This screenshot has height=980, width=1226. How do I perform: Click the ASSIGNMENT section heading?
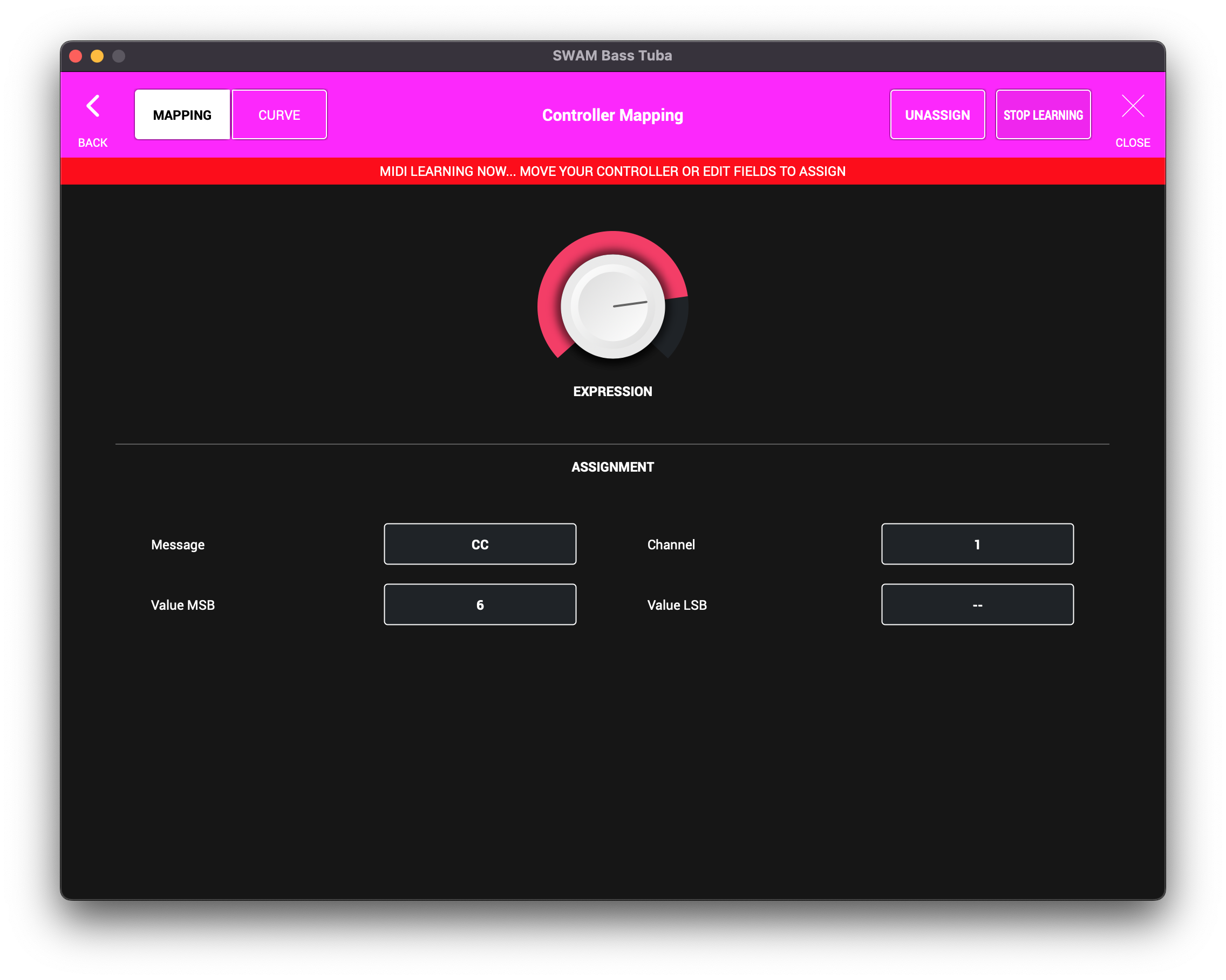click(612, 467)
